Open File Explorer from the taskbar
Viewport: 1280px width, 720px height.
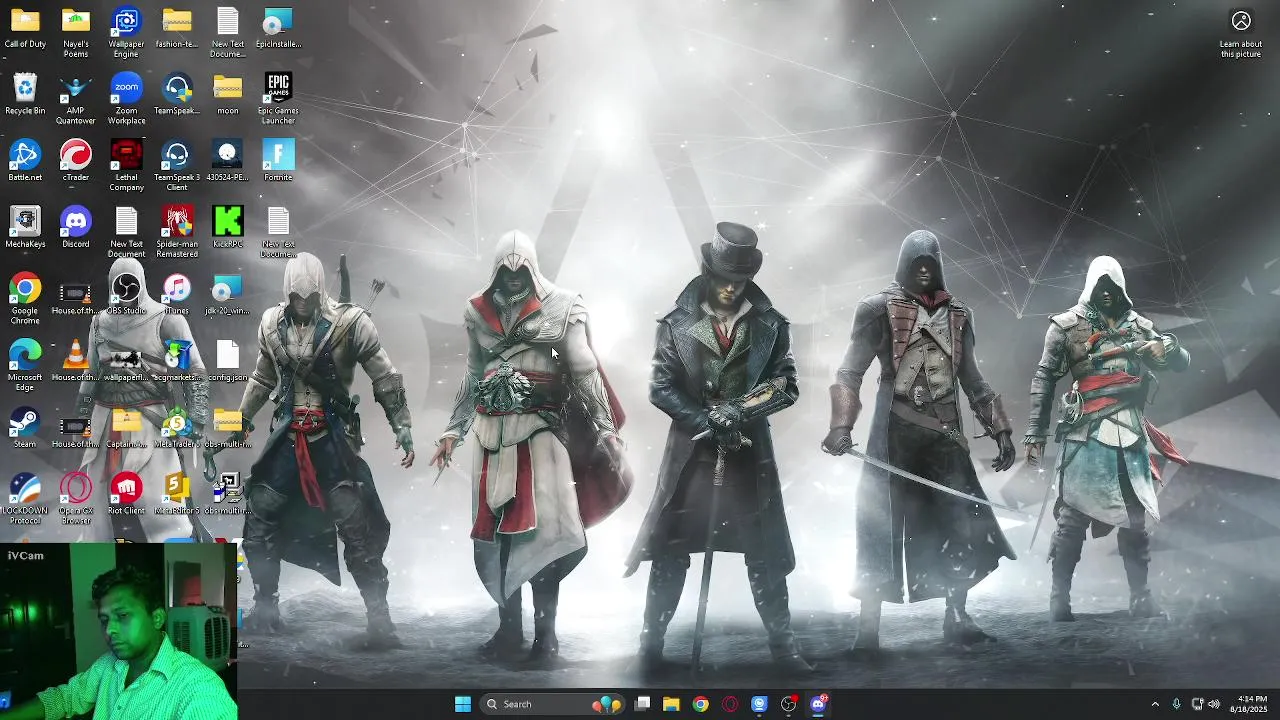point(671,704)
